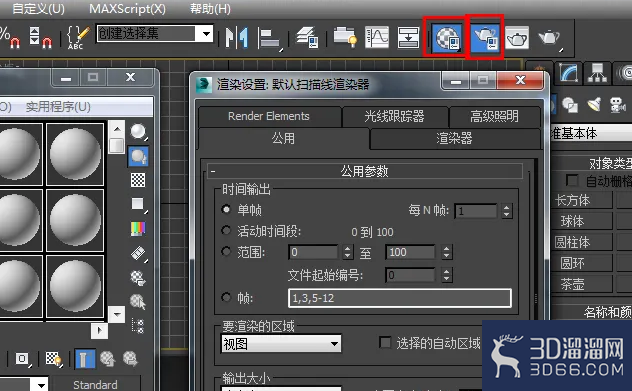Click the 文件起始编号 spinner arrows
The image size is (632, 391).
[446, 275]
